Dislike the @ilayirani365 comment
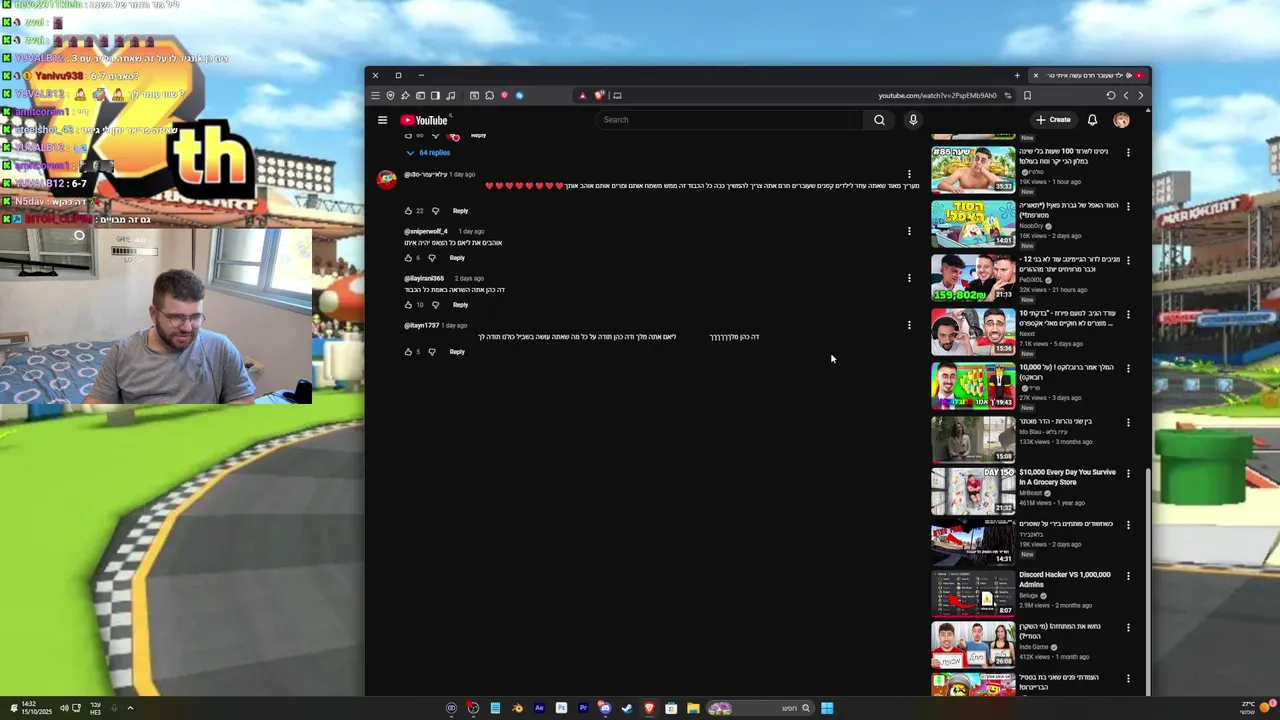Image resolution: width=1280 pixels, height=720 pixels. [435, 305]
